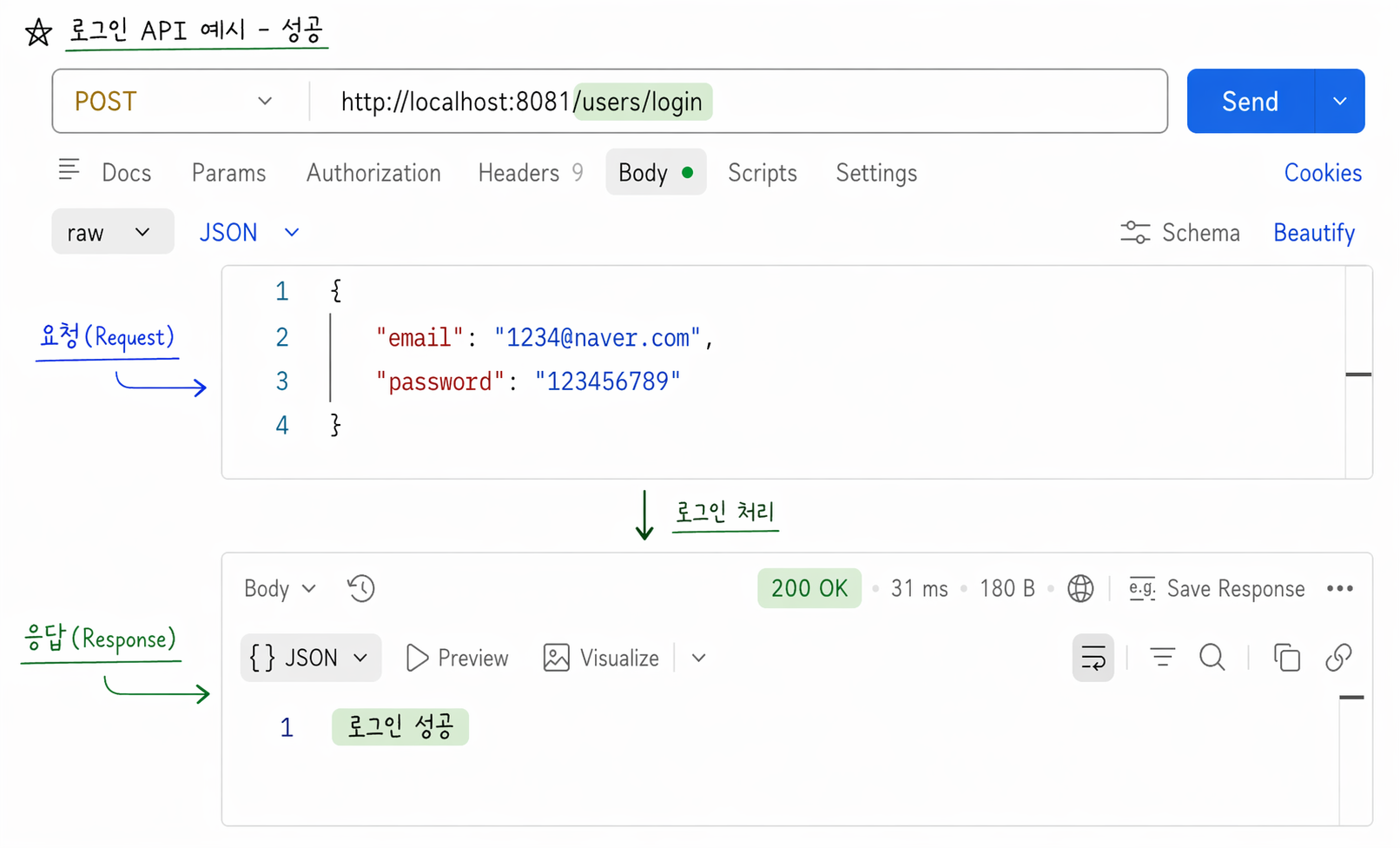The height and width of the screenshot is (848, 1400).
Task: Click the Schema button
Action: click(1179, 232)
